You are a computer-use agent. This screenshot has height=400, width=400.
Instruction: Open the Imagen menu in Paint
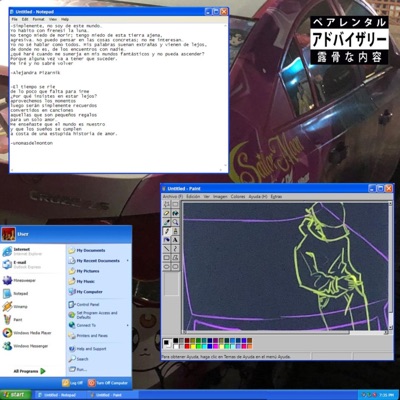220,197
